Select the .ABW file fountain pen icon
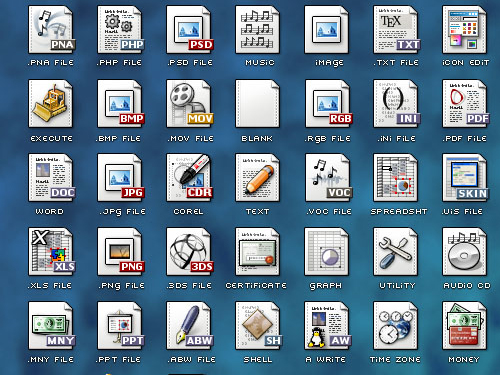The image size is (500, 375). (x=190, y=325)
